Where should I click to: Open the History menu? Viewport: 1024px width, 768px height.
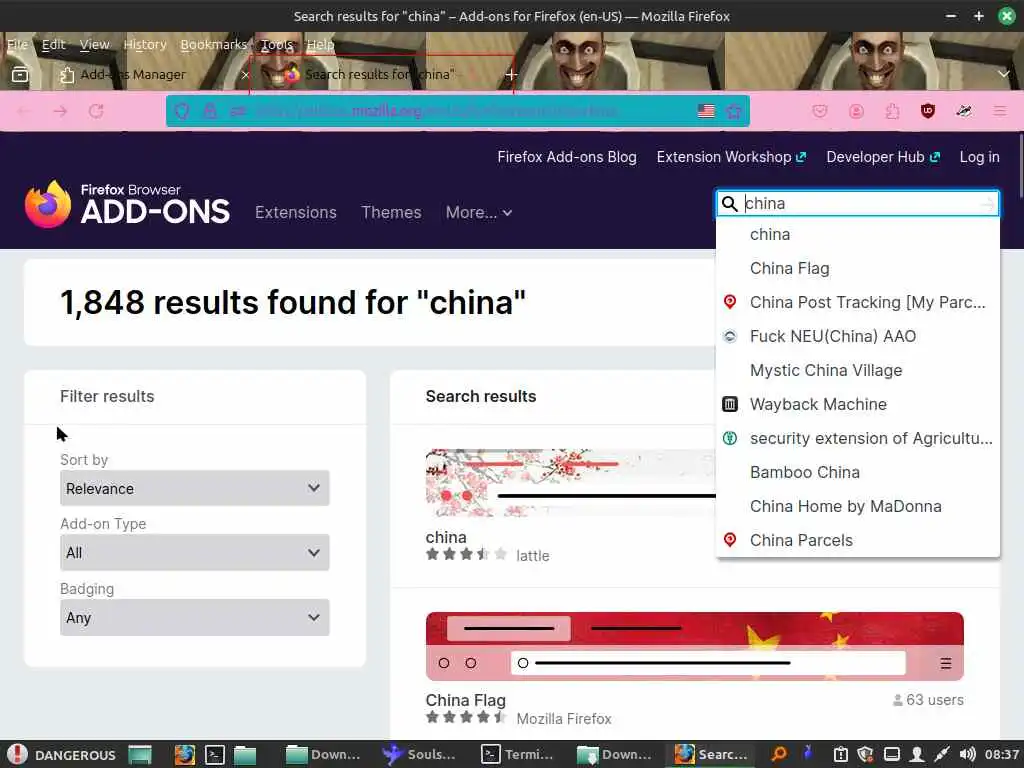[x=145, y=44]
